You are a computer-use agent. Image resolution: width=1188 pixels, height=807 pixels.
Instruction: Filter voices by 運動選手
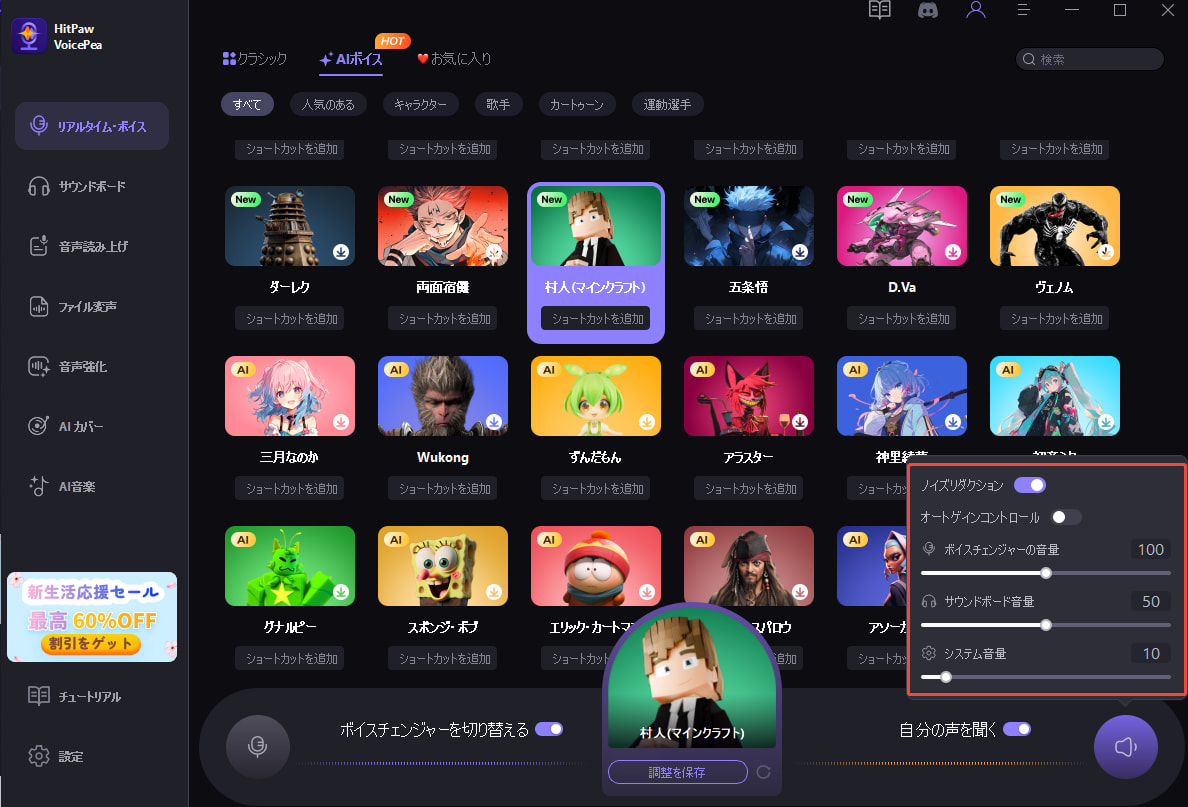[x=667, y=104]
